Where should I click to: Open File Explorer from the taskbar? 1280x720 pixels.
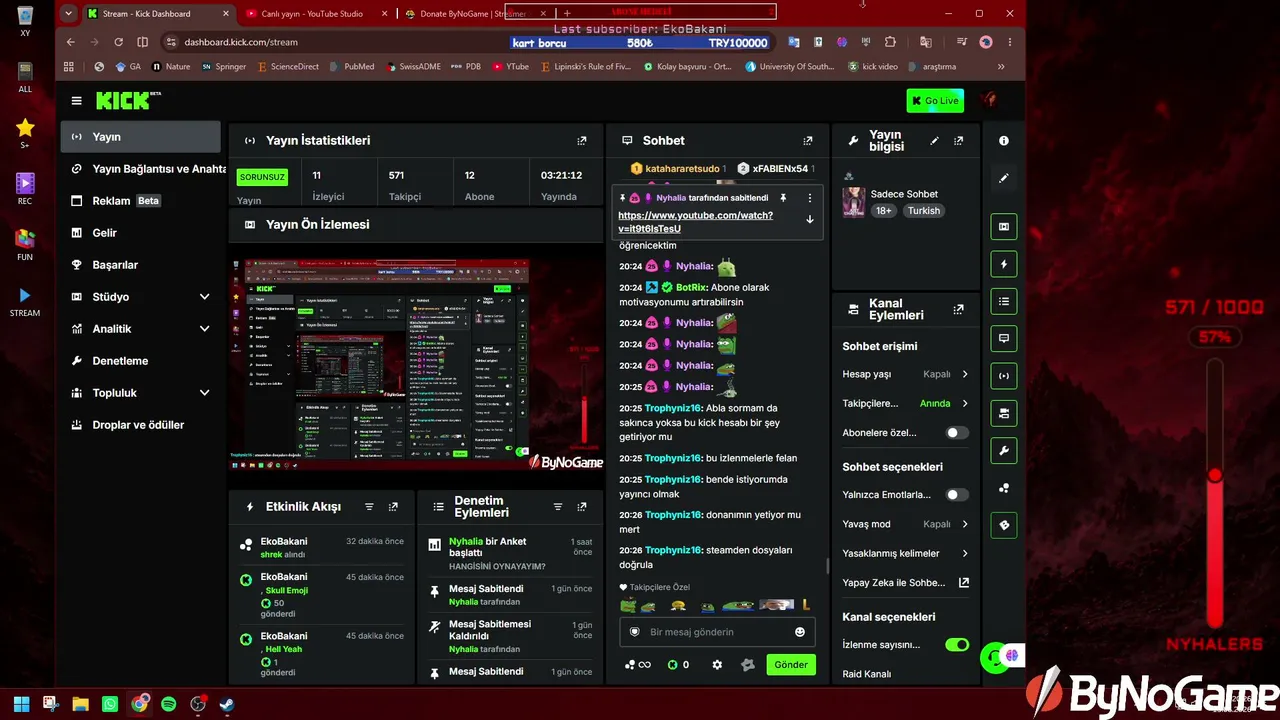point(80,704)
